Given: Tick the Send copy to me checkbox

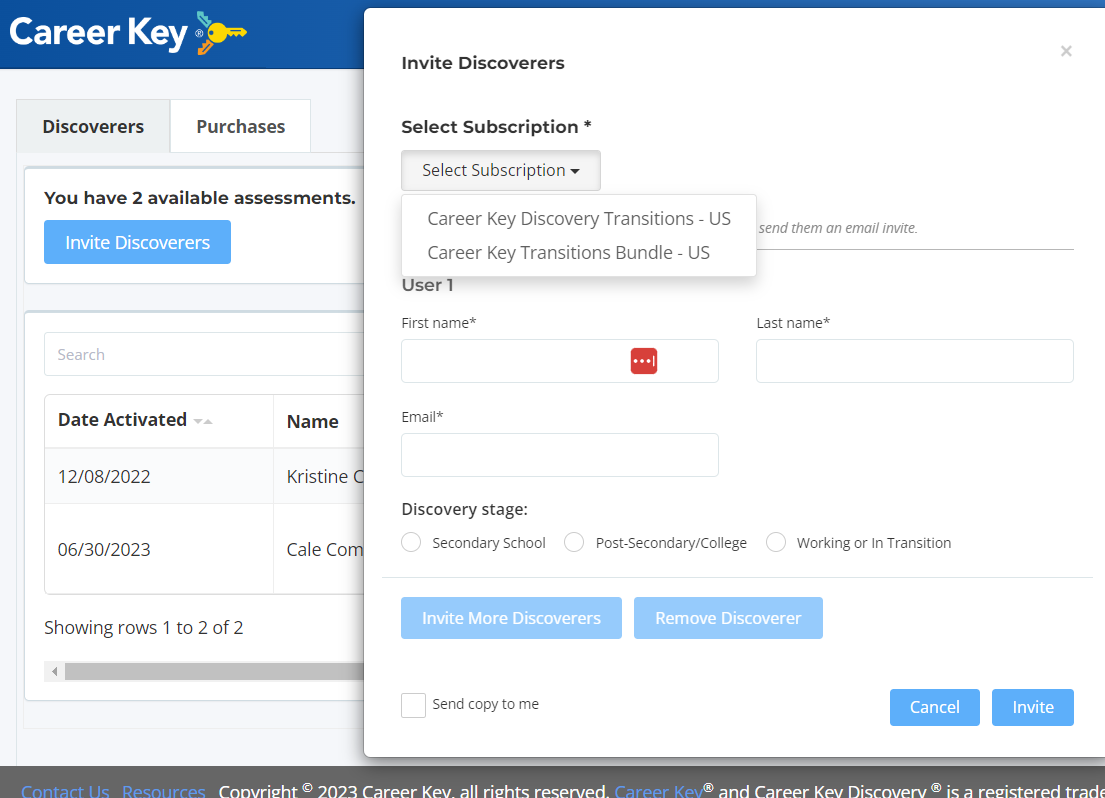Looking at the screenshot, I should (x=414, y=705).
